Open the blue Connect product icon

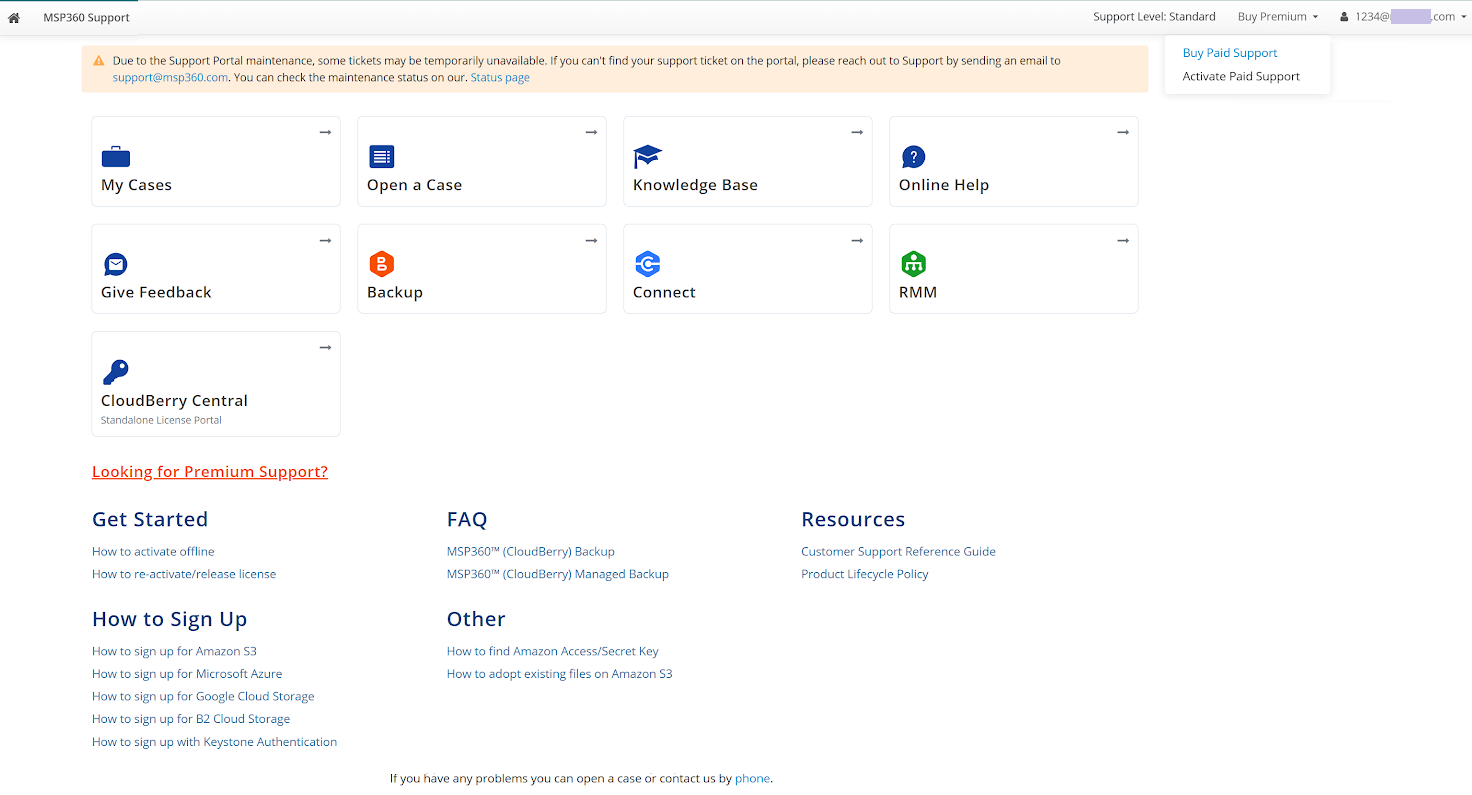point(647,264)
